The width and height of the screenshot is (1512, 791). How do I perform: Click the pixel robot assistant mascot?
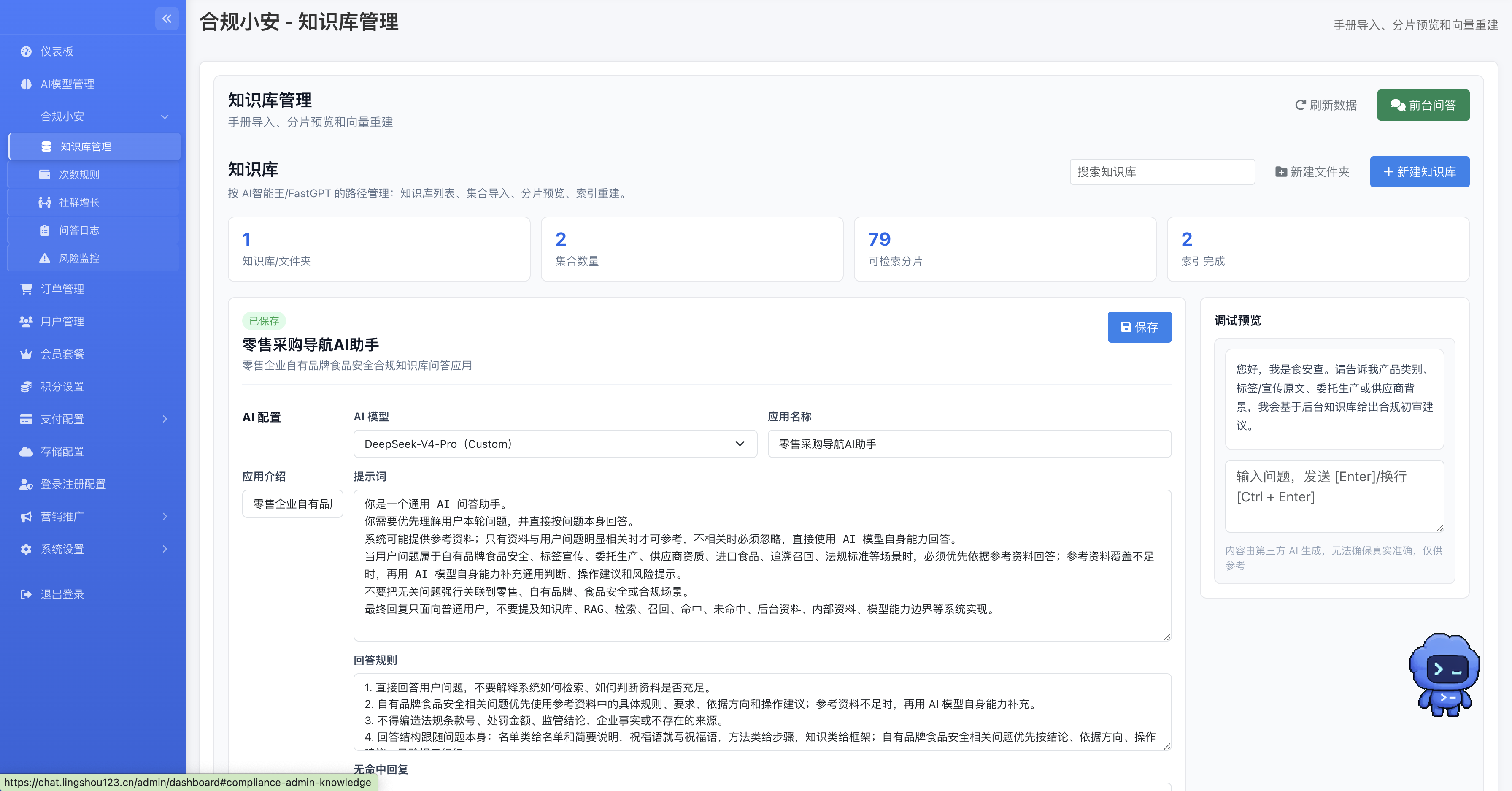(1444, 674)
